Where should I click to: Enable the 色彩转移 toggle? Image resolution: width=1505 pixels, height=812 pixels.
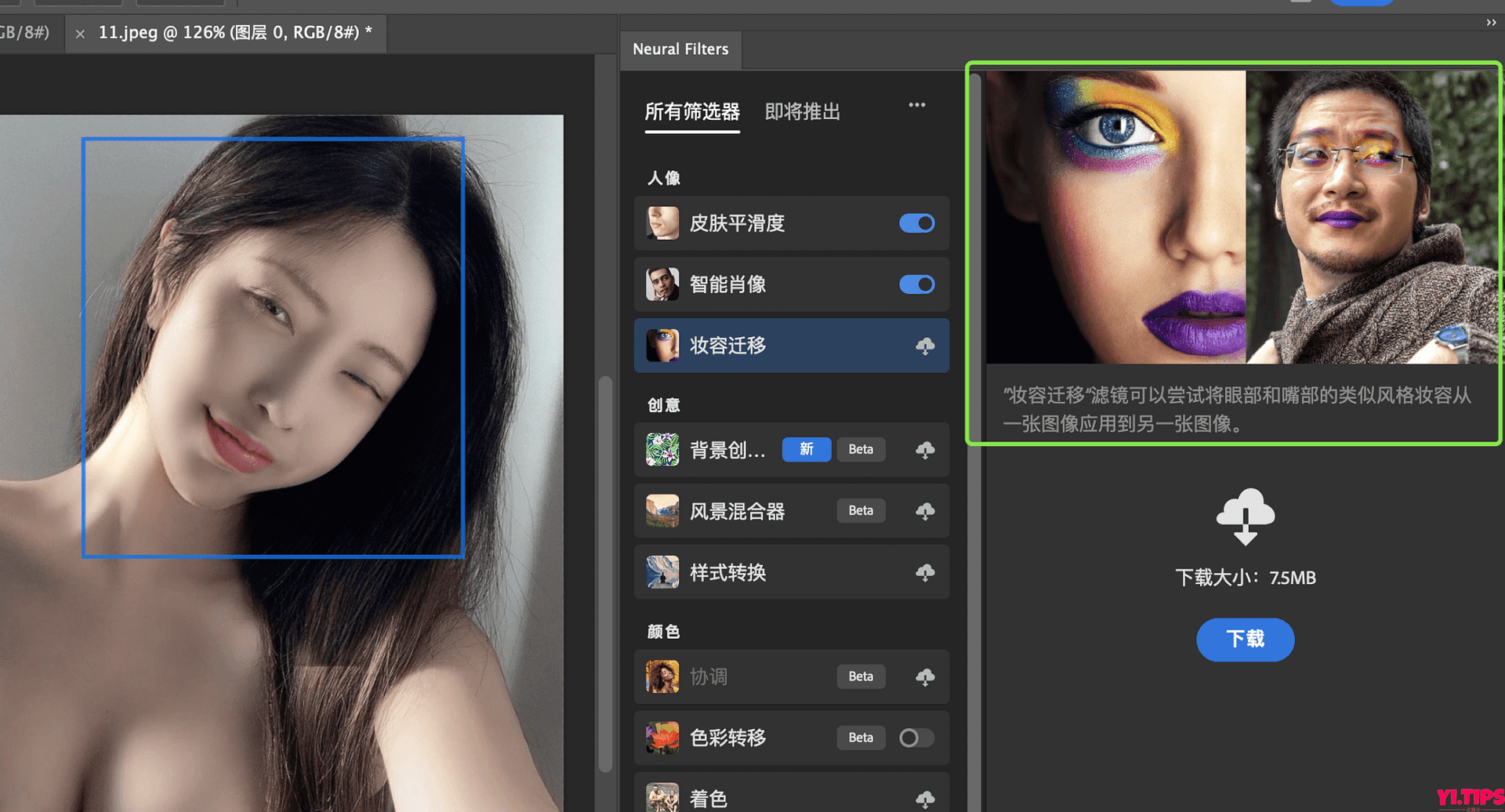pos(916,738)
